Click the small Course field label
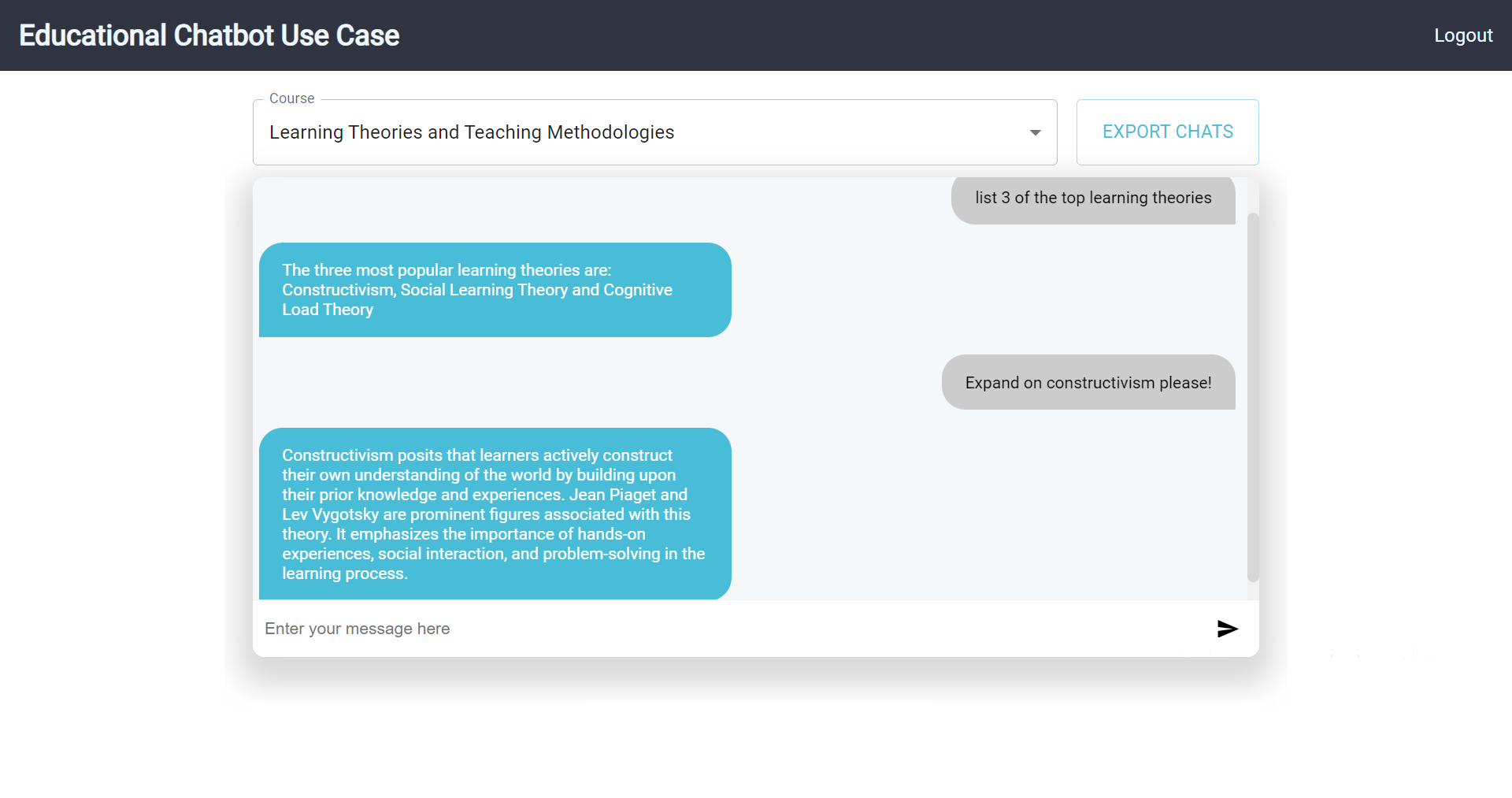 click(291, 98)
